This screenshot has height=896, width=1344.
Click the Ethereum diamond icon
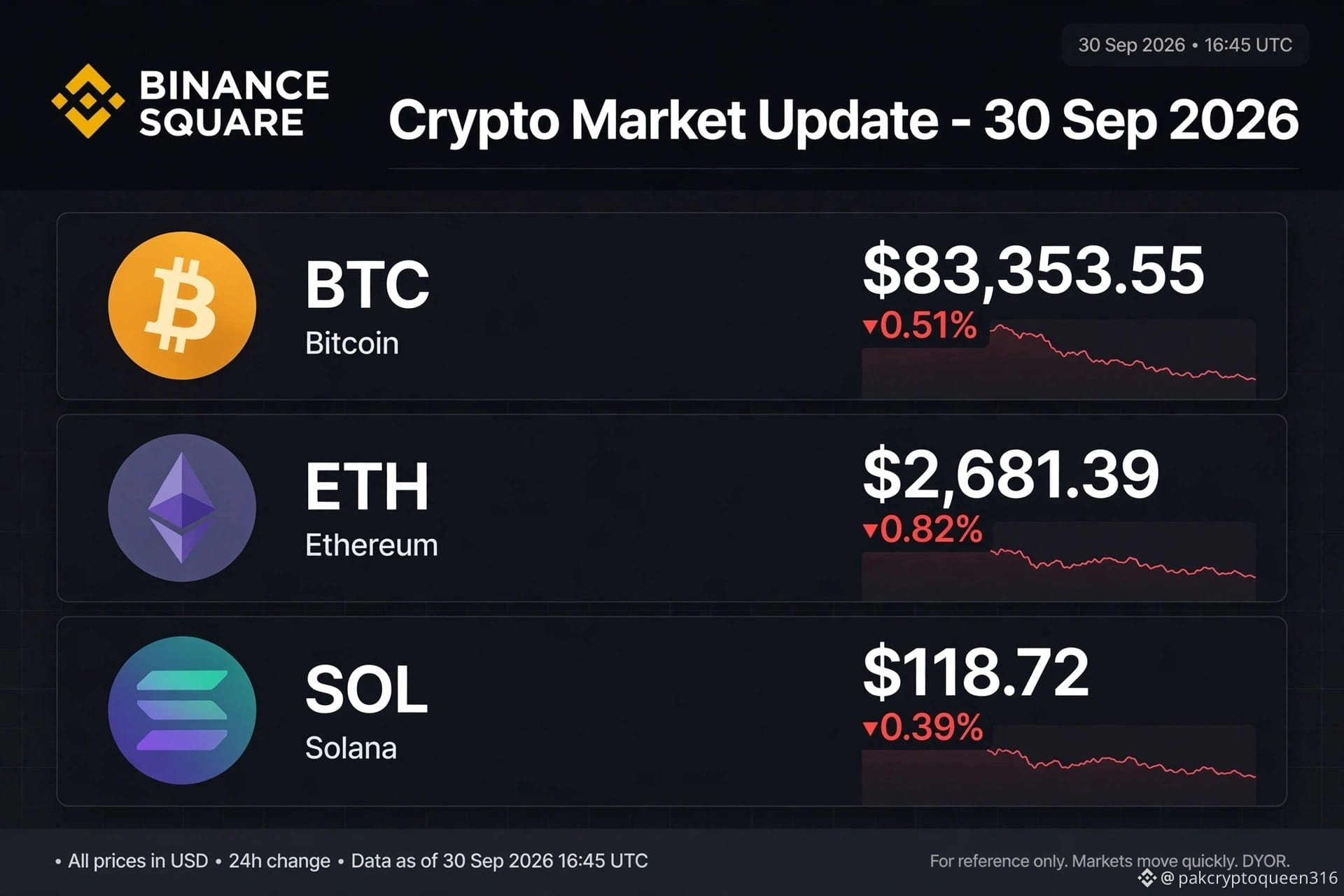click(x=182, y=507)
